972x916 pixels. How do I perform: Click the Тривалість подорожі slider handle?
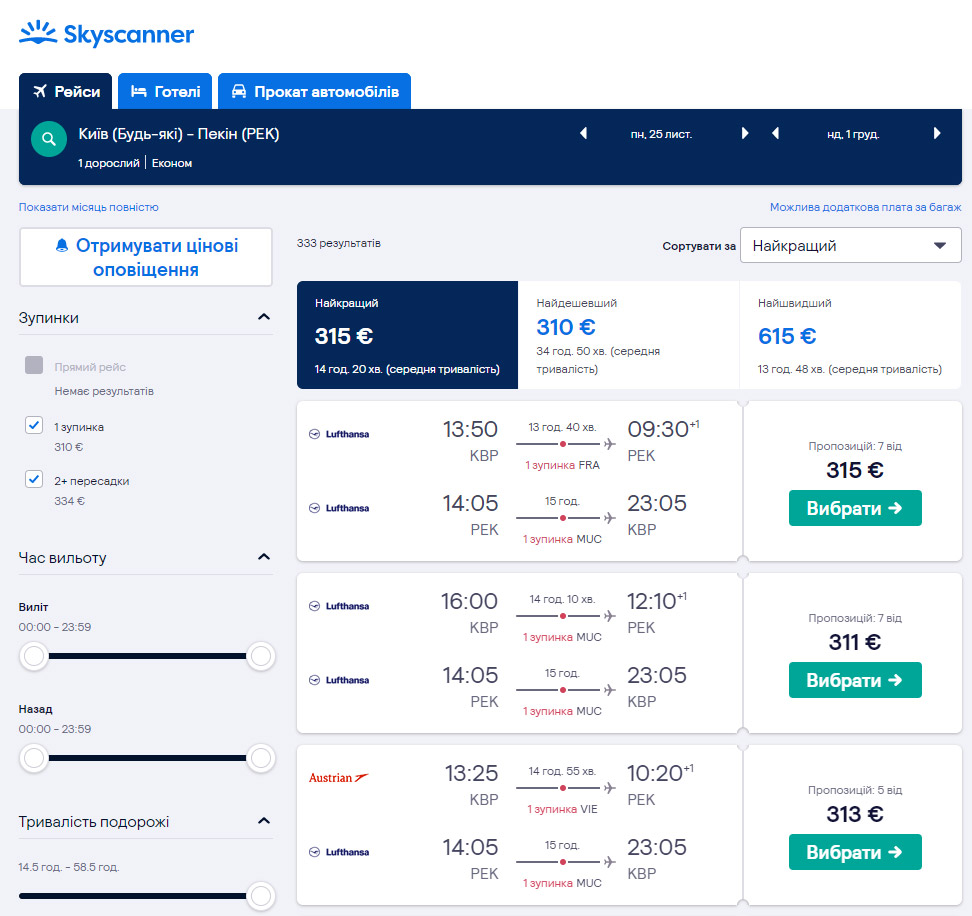coord(260,896)
